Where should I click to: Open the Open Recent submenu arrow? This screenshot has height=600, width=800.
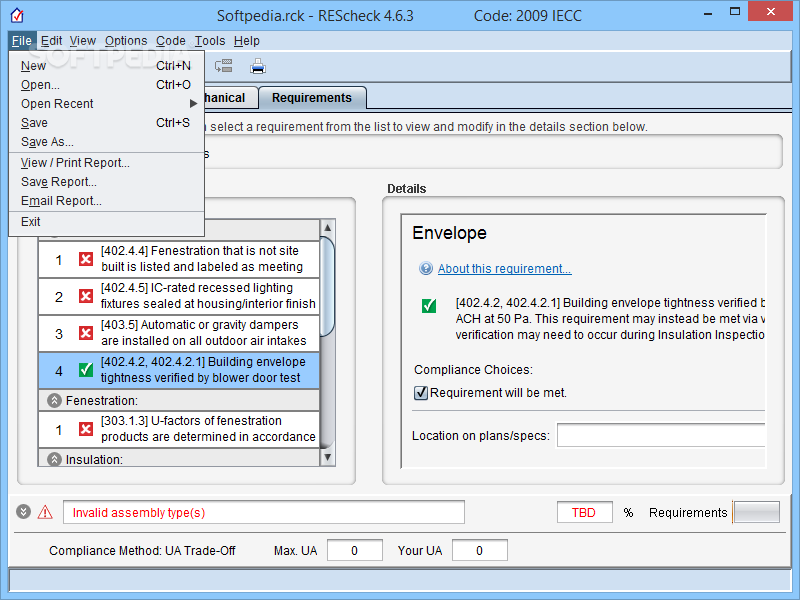pyautogui.click(x=193, y=104)
